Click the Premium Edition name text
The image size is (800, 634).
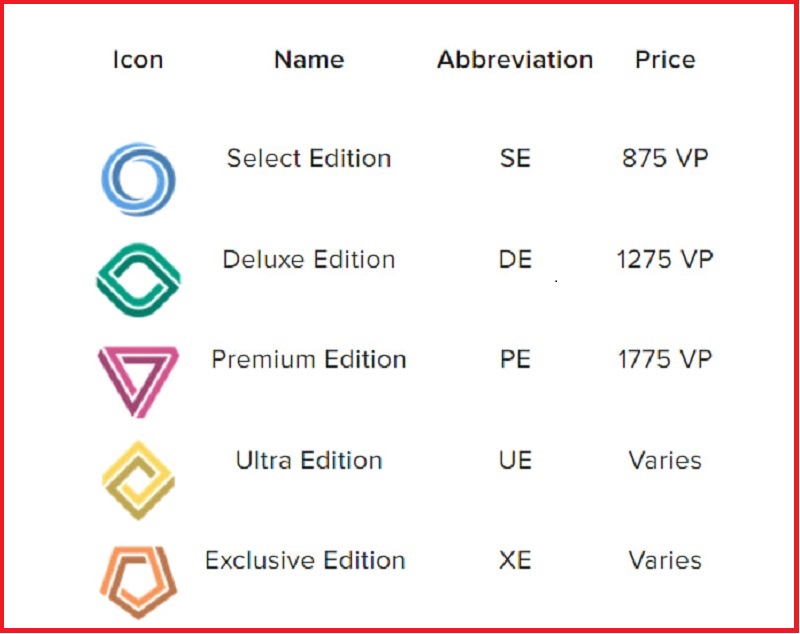(309, 359)
